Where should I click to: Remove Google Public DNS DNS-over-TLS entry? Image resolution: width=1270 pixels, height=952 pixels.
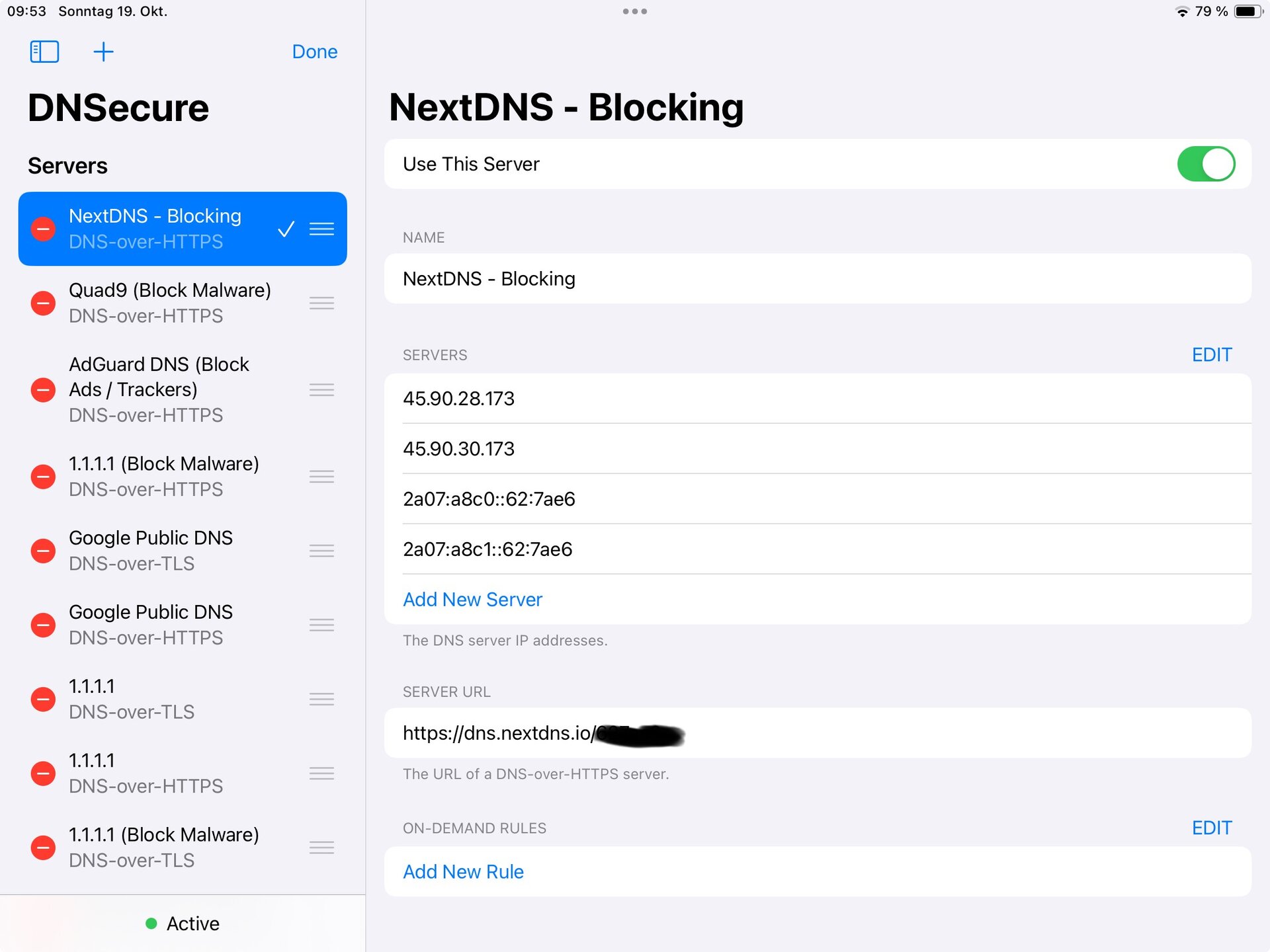pyautogui.click(x=44, y=551)
